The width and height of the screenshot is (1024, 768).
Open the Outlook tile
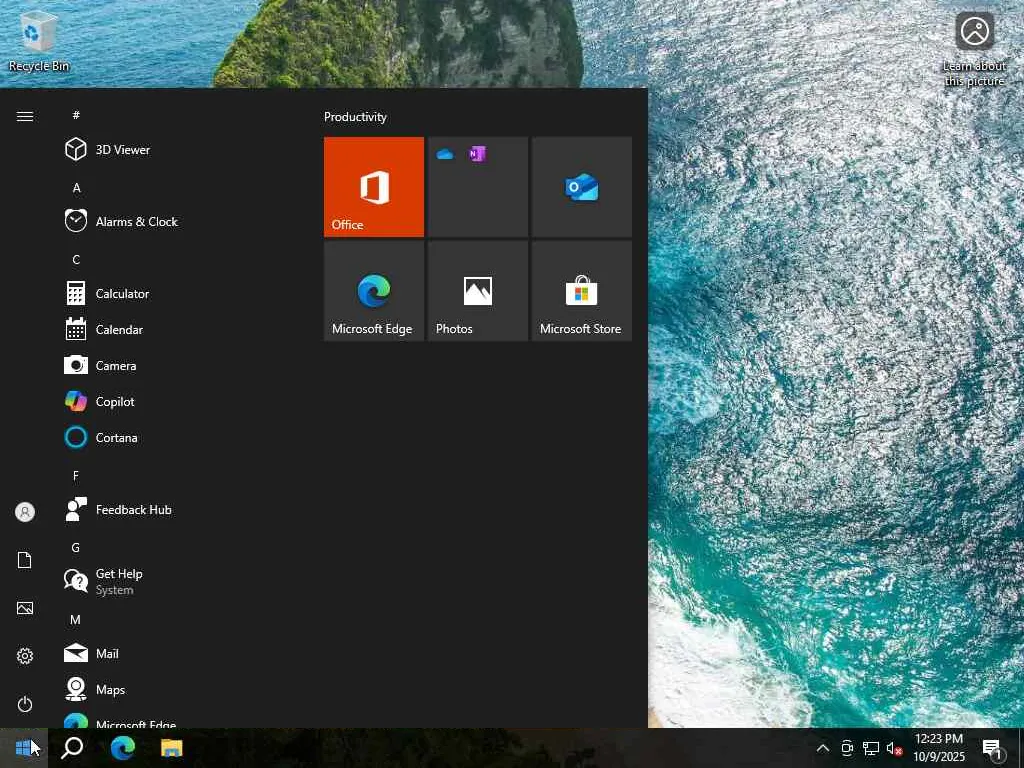(x=581, y=187)
